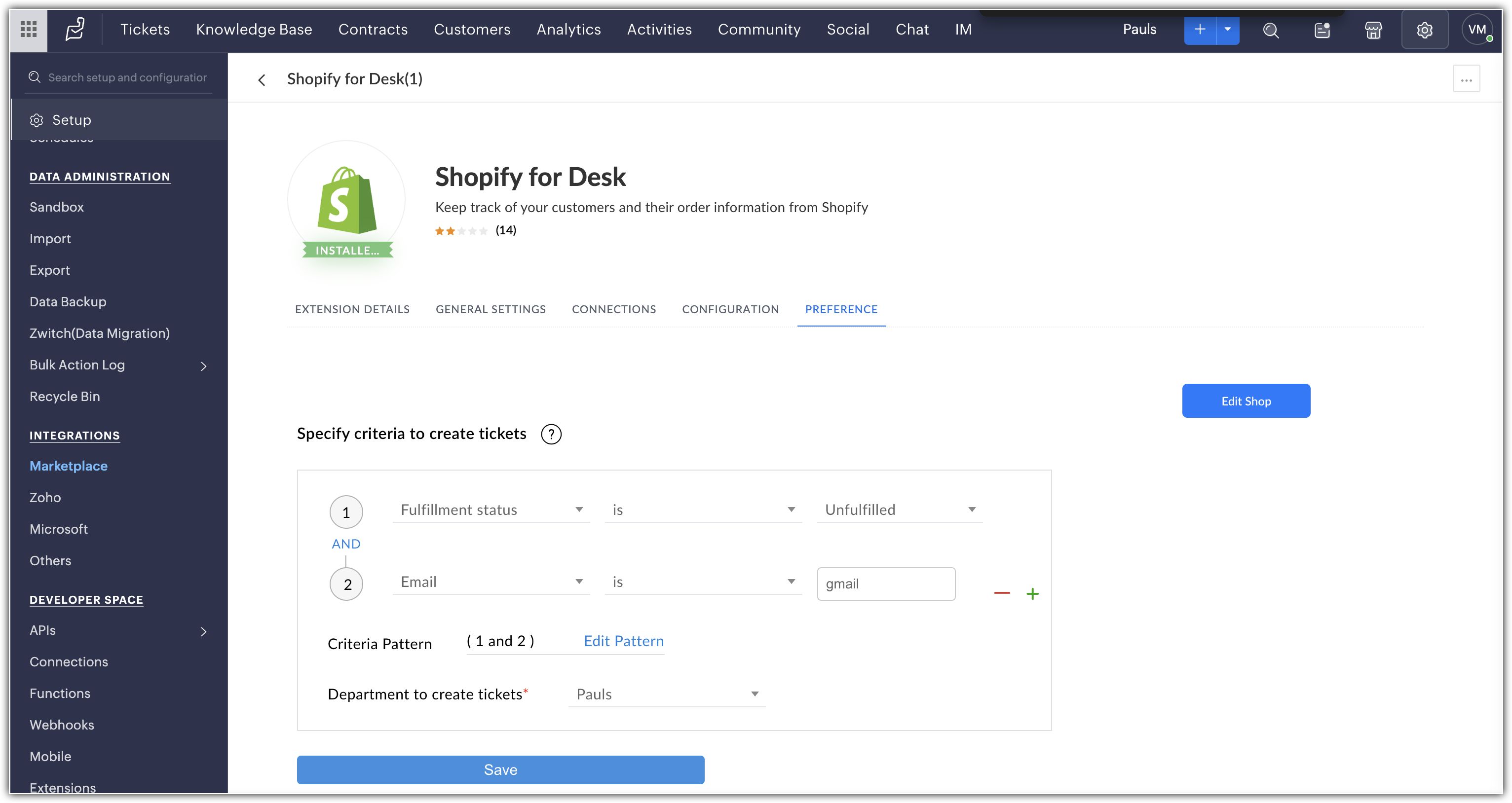Open the notifications panel icon in top bar

tap(1322, 30)
